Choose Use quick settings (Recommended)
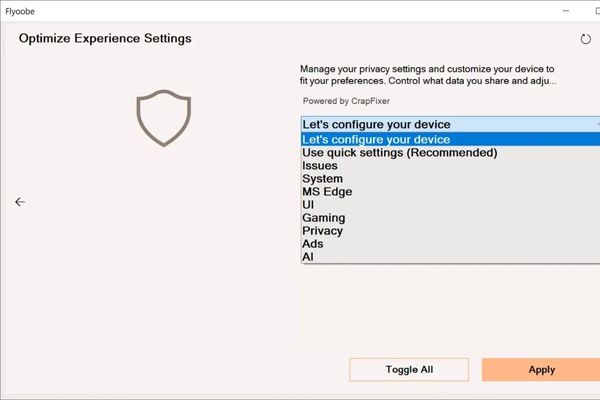This screenshot has height=400, width=600. [x=400, y=153]
